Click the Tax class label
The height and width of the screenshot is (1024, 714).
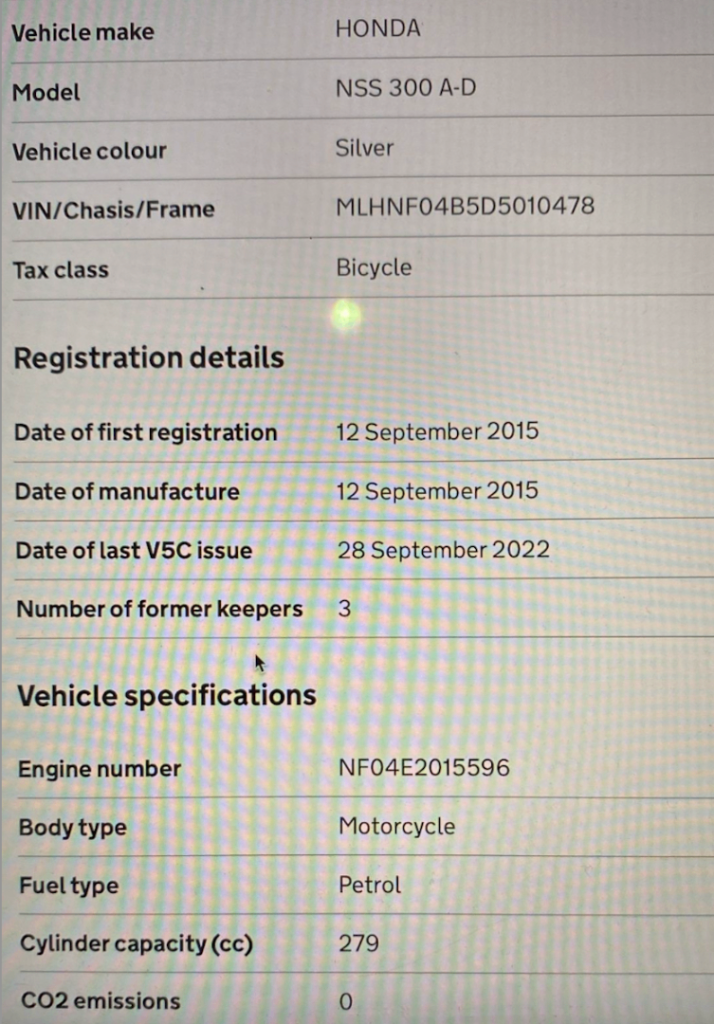click(61, 270)
